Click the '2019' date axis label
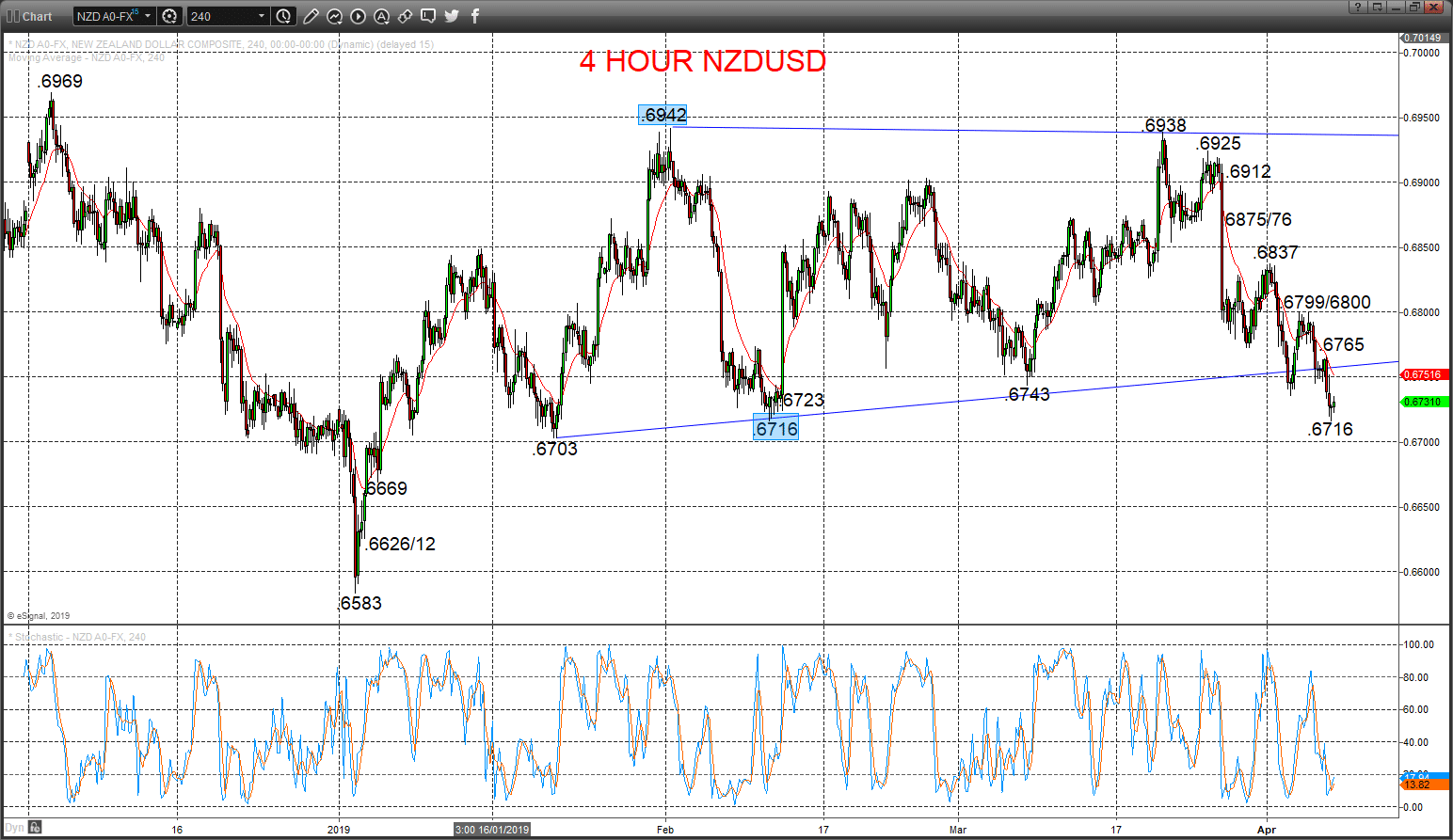Viewport: 1453px width, 840px height. point(339,830)
